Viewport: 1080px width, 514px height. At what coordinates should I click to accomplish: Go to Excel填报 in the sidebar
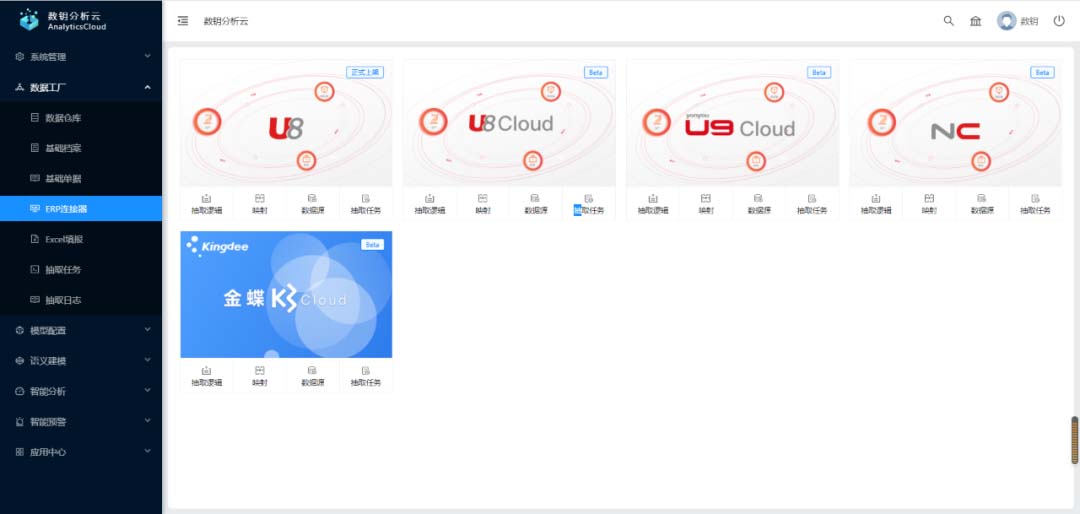coord(81,239)
